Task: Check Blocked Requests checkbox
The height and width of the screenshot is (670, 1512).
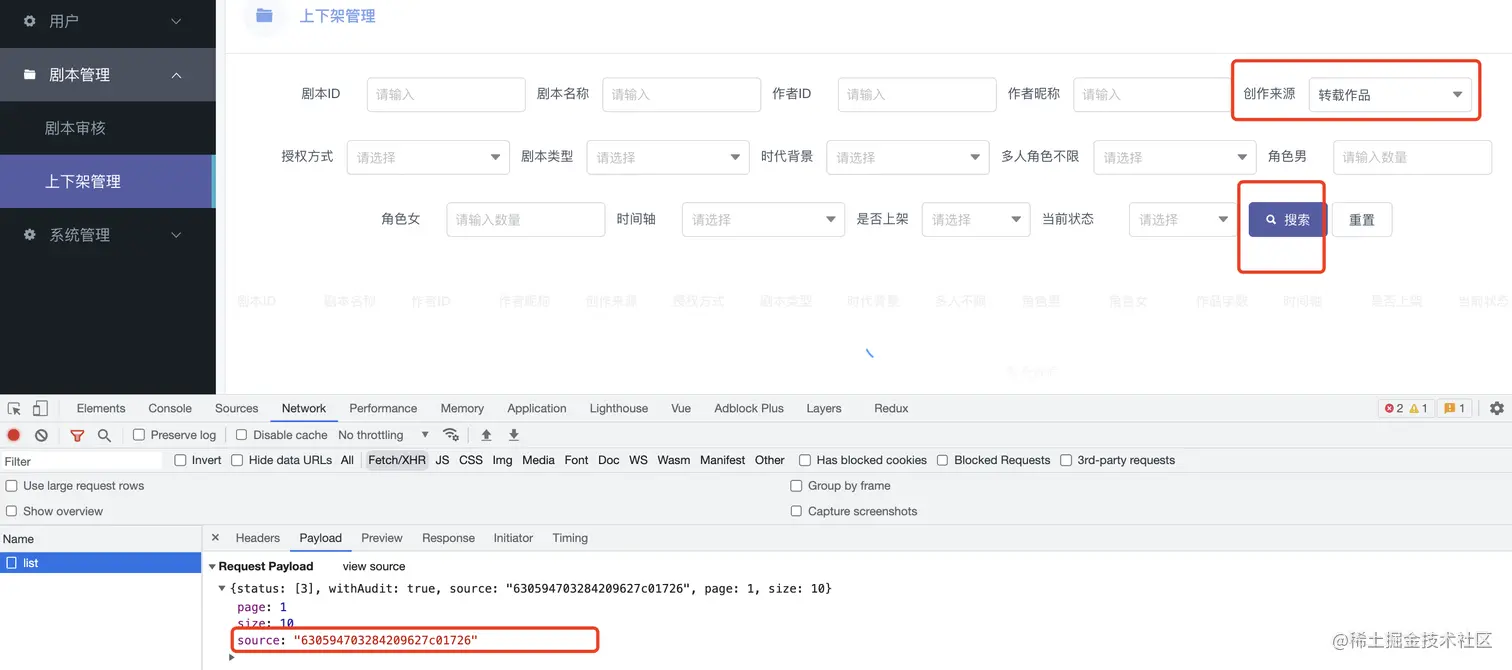Action: (x=942, y=460)
